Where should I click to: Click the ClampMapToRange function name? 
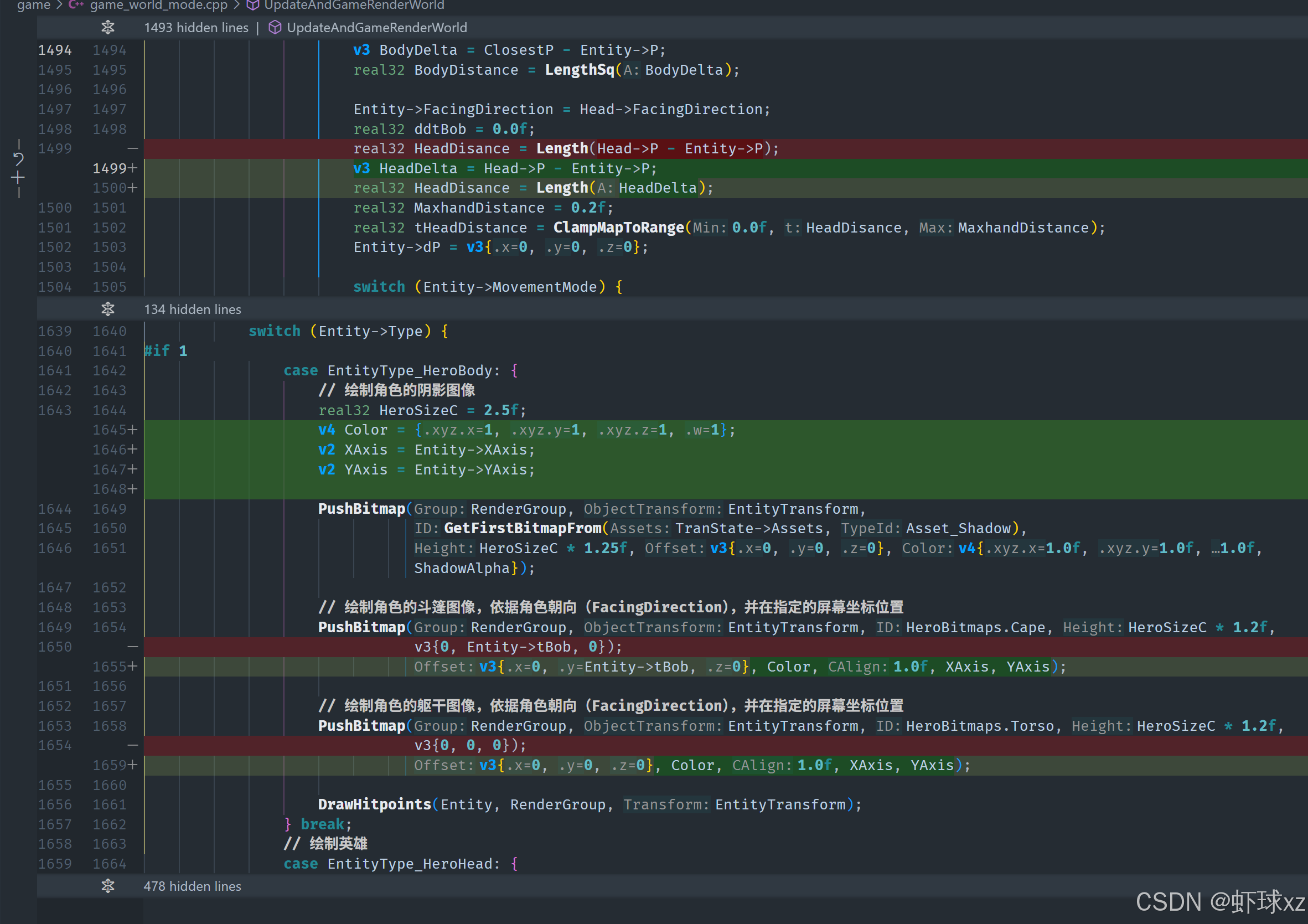click(x=618, y=228)
